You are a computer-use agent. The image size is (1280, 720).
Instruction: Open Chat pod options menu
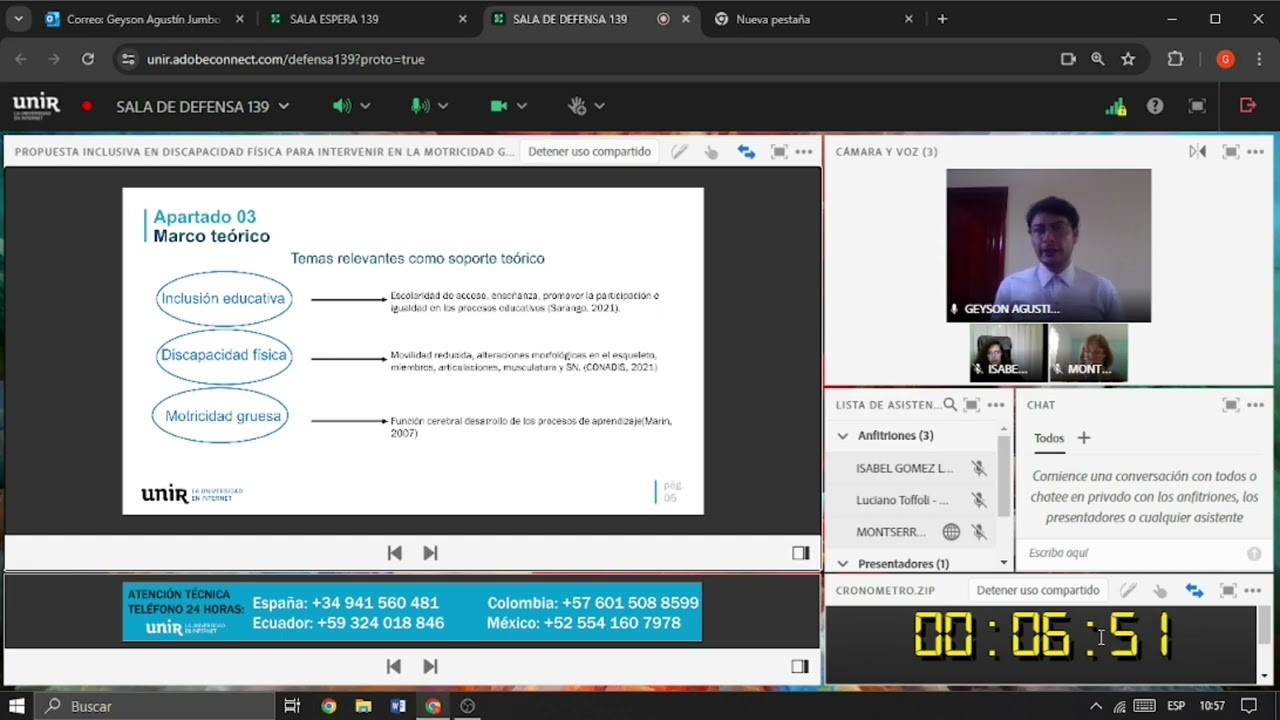pyautogui.click(x=1256, y=405)
